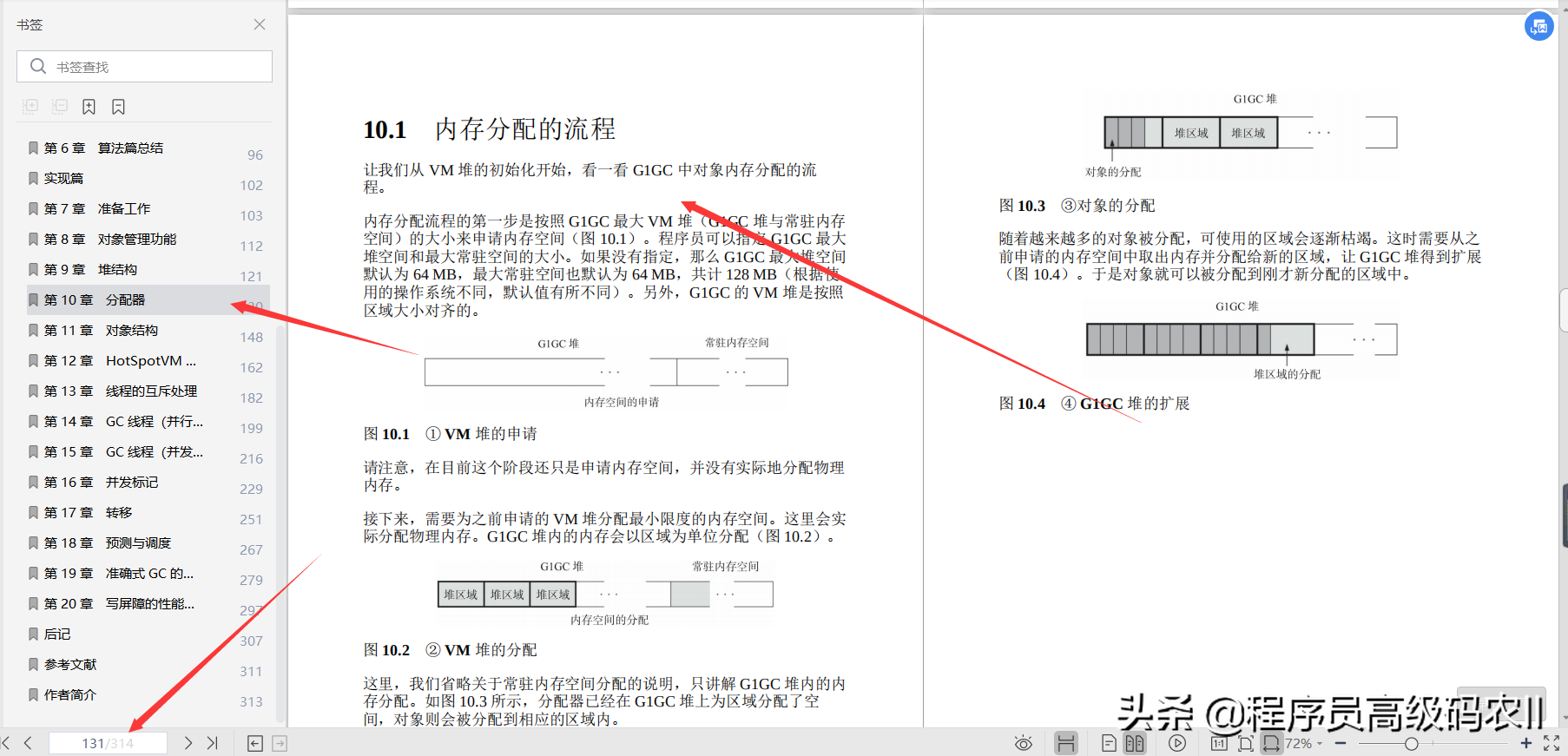Image resolution: width=1568 pixels, height=756 pixels.
Task: Open the 72% zoom dropdown
Action: point(1303,743)
